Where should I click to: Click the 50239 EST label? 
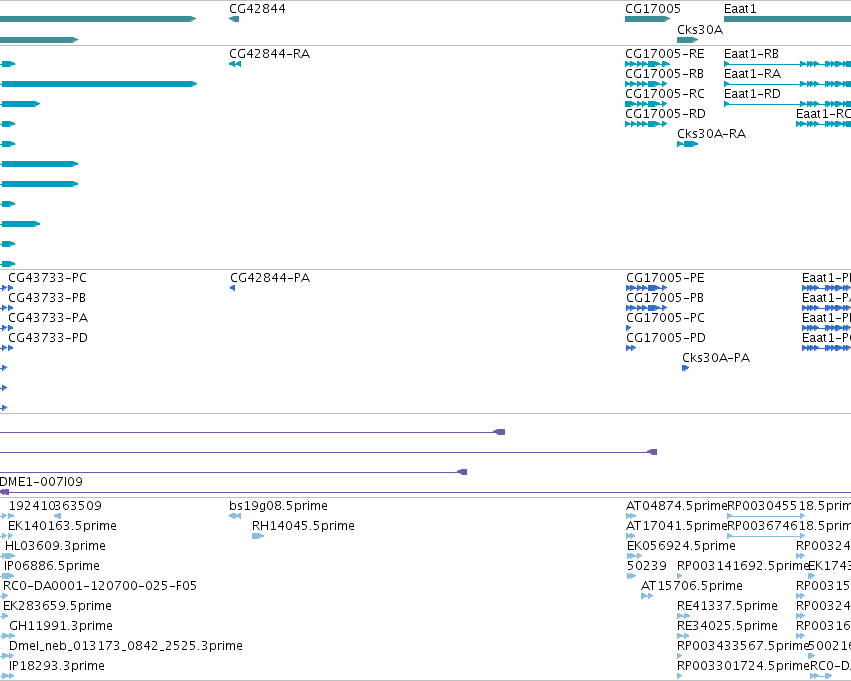(x=647, y=566)
